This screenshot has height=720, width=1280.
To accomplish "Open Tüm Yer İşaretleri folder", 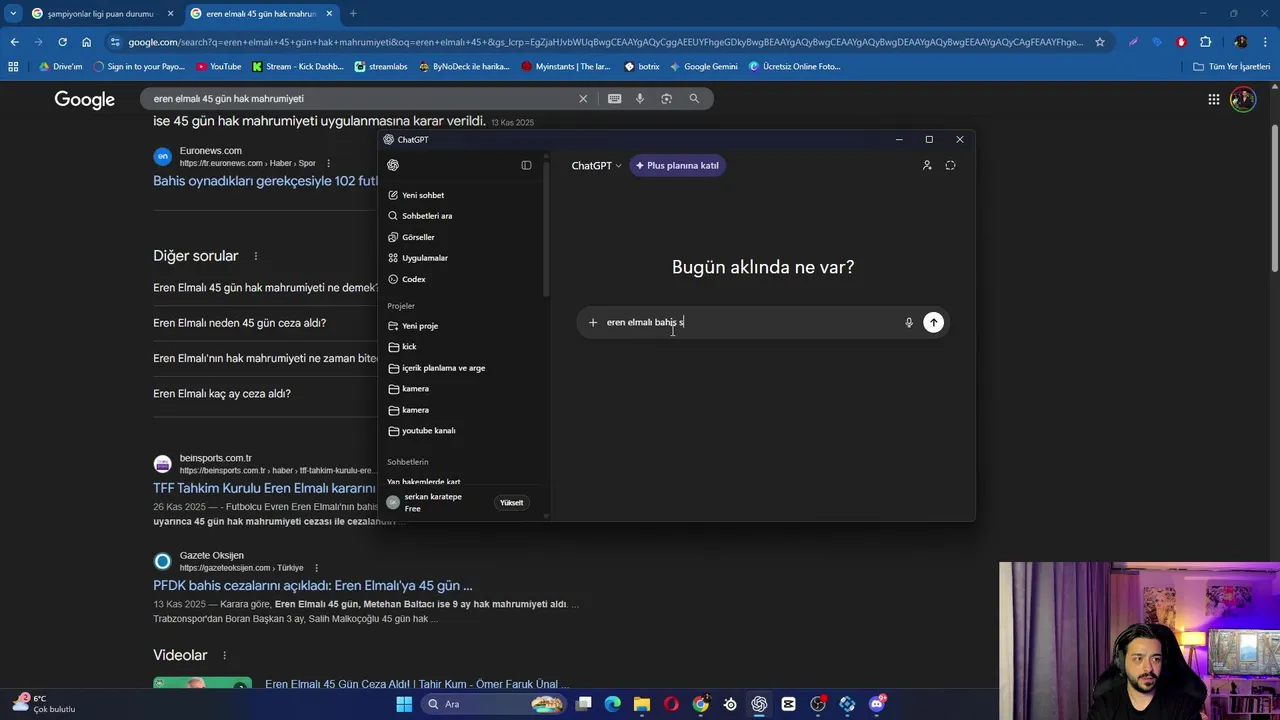I will (1231, 67).
